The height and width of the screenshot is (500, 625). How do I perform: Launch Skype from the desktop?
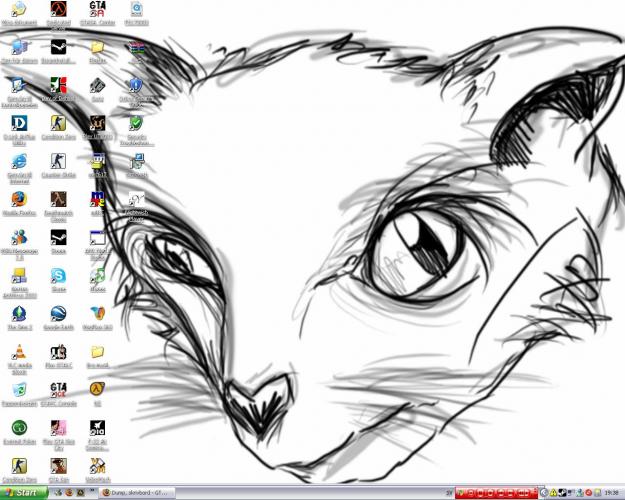coord(58,276)
